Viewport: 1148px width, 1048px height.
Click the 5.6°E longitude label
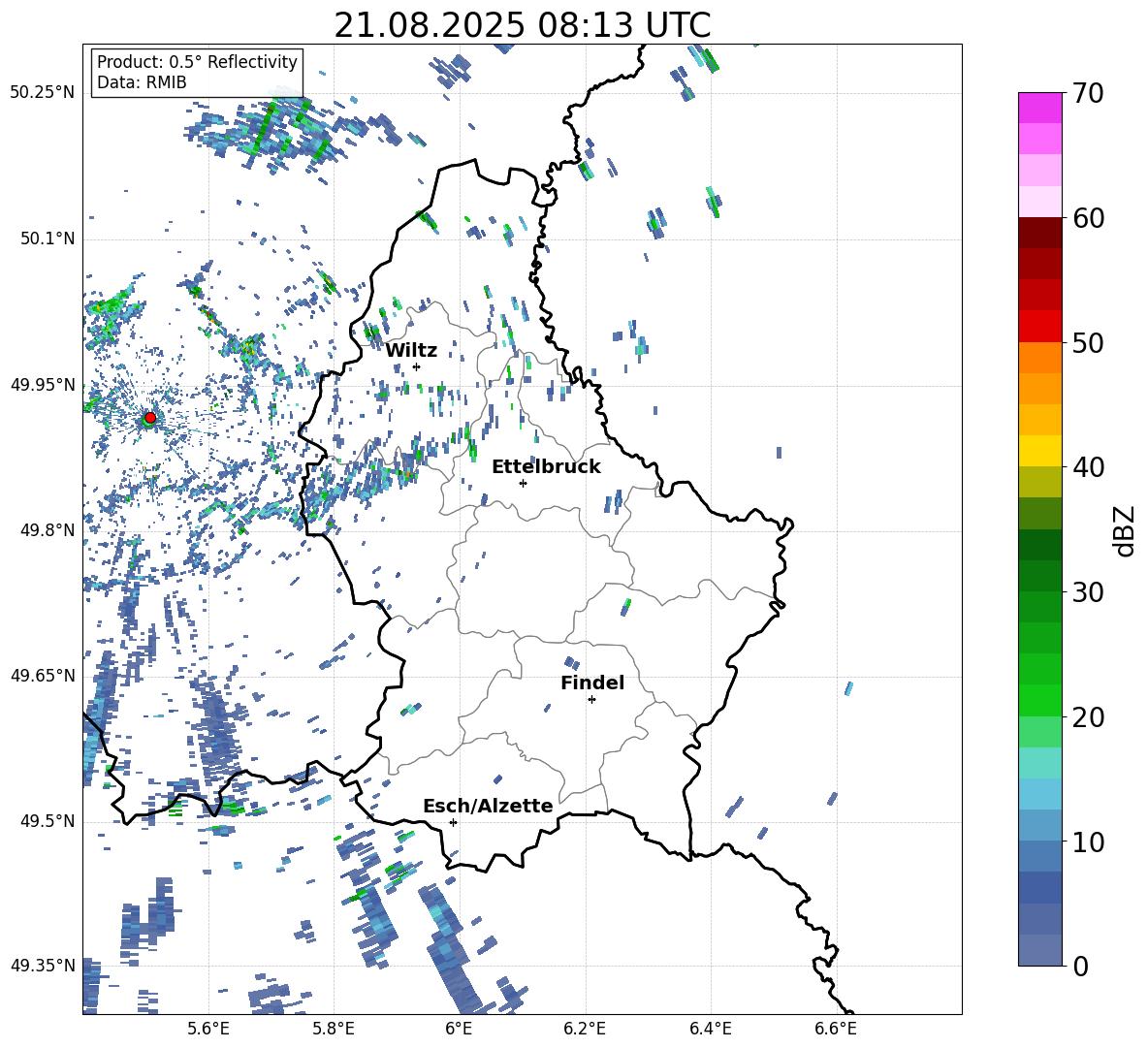point(207,1029)
